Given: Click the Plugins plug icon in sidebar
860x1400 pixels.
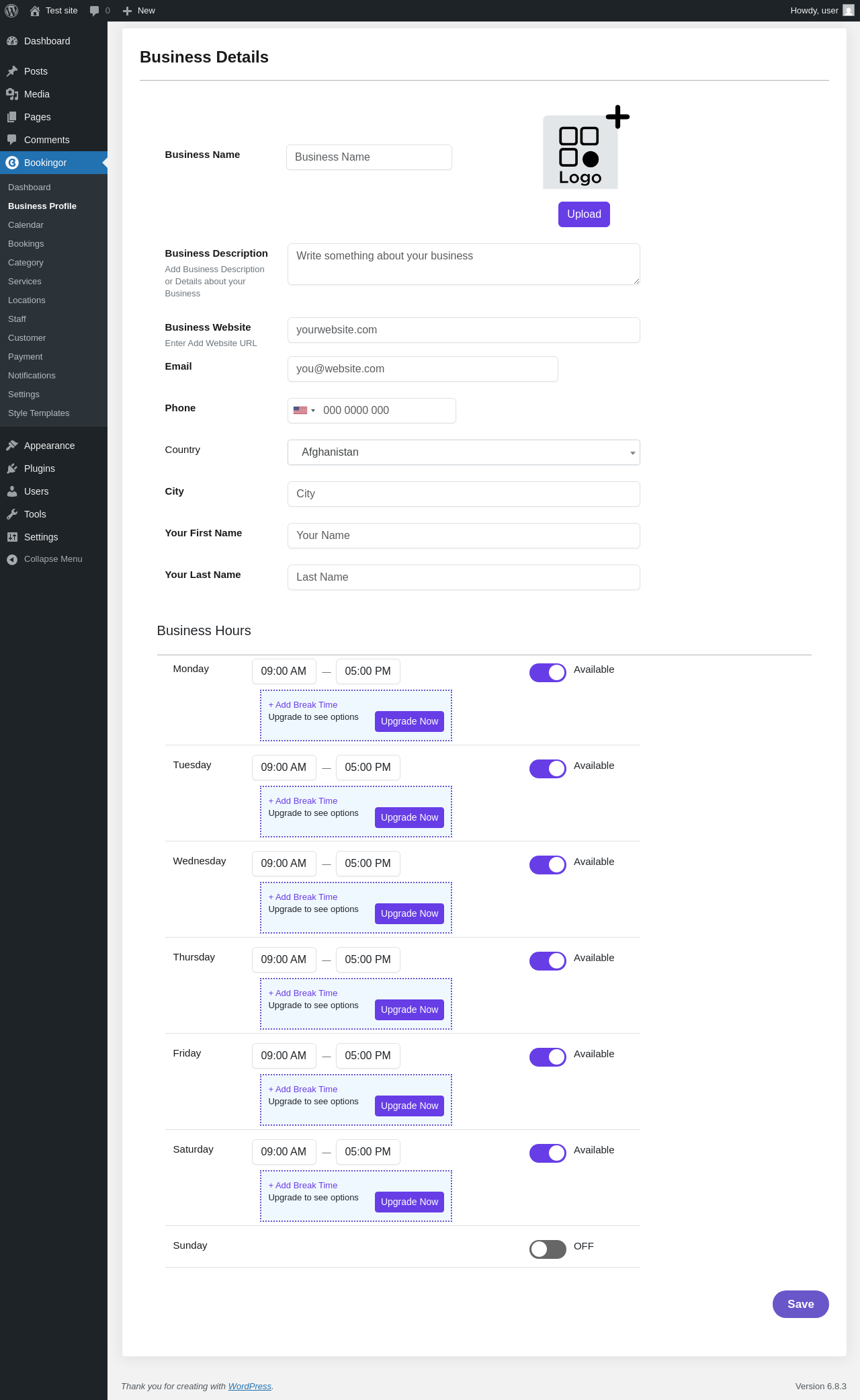Looking at the screenshot, I should 12,468.
